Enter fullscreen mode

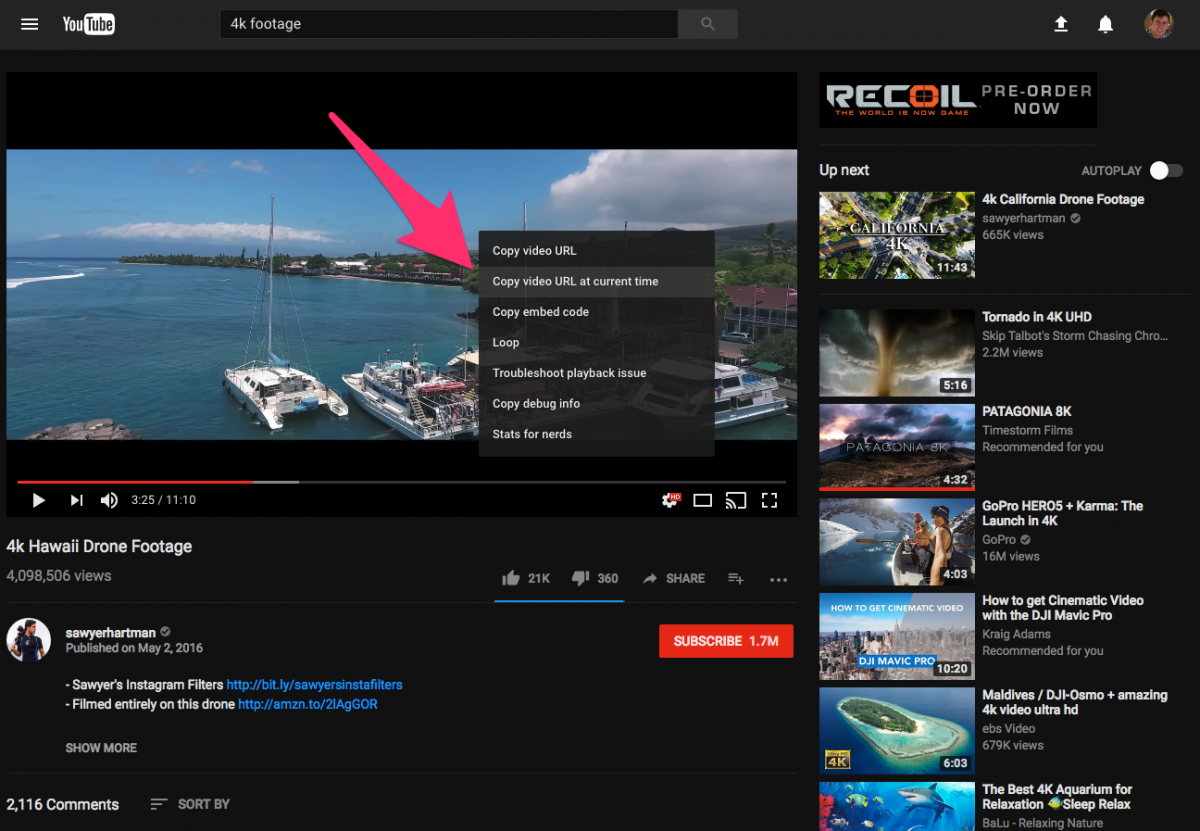[768, 499]
